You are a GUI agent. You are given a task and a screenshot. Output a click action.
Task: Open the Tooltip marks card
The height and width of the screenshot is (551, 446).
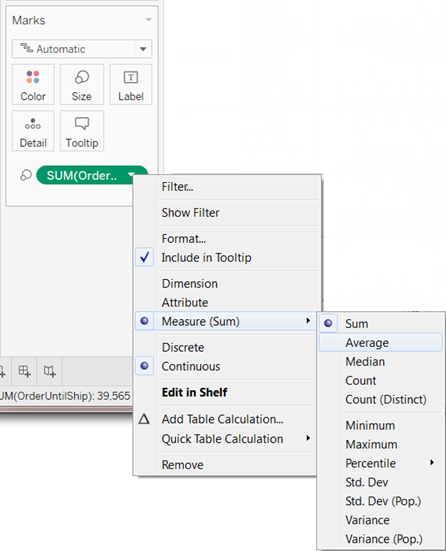(82, 131)
